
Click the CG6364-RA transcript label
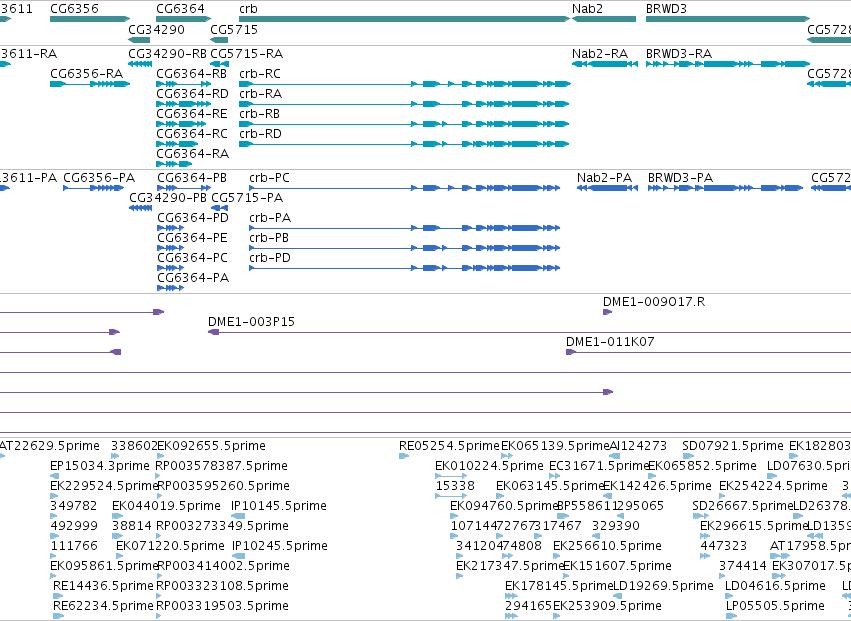point(192,154)
